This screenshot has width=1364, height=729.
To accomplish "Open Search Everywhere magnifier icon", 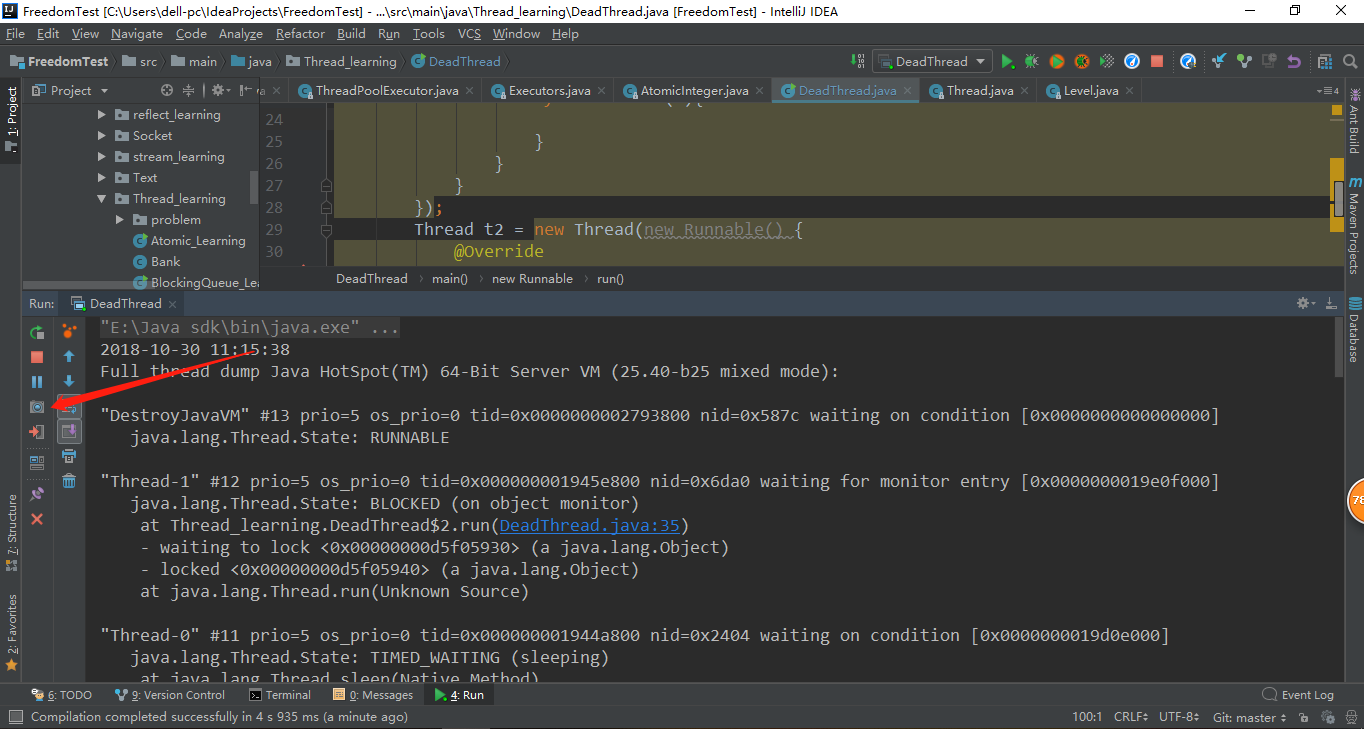I will (1349, 62).
